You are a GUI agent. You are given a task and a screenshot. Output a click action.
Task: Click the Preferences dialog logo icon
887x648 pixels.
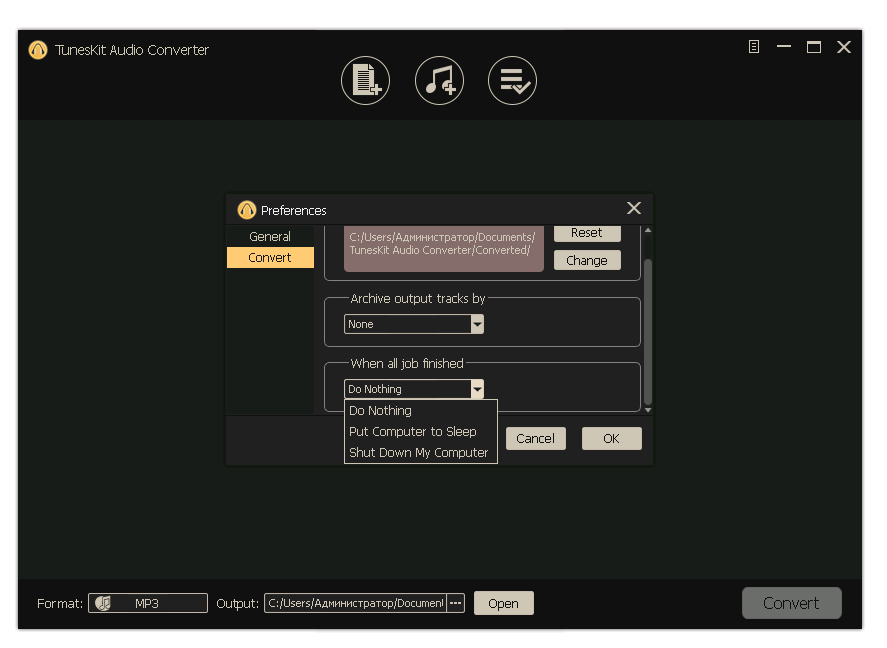coord(247,210)
